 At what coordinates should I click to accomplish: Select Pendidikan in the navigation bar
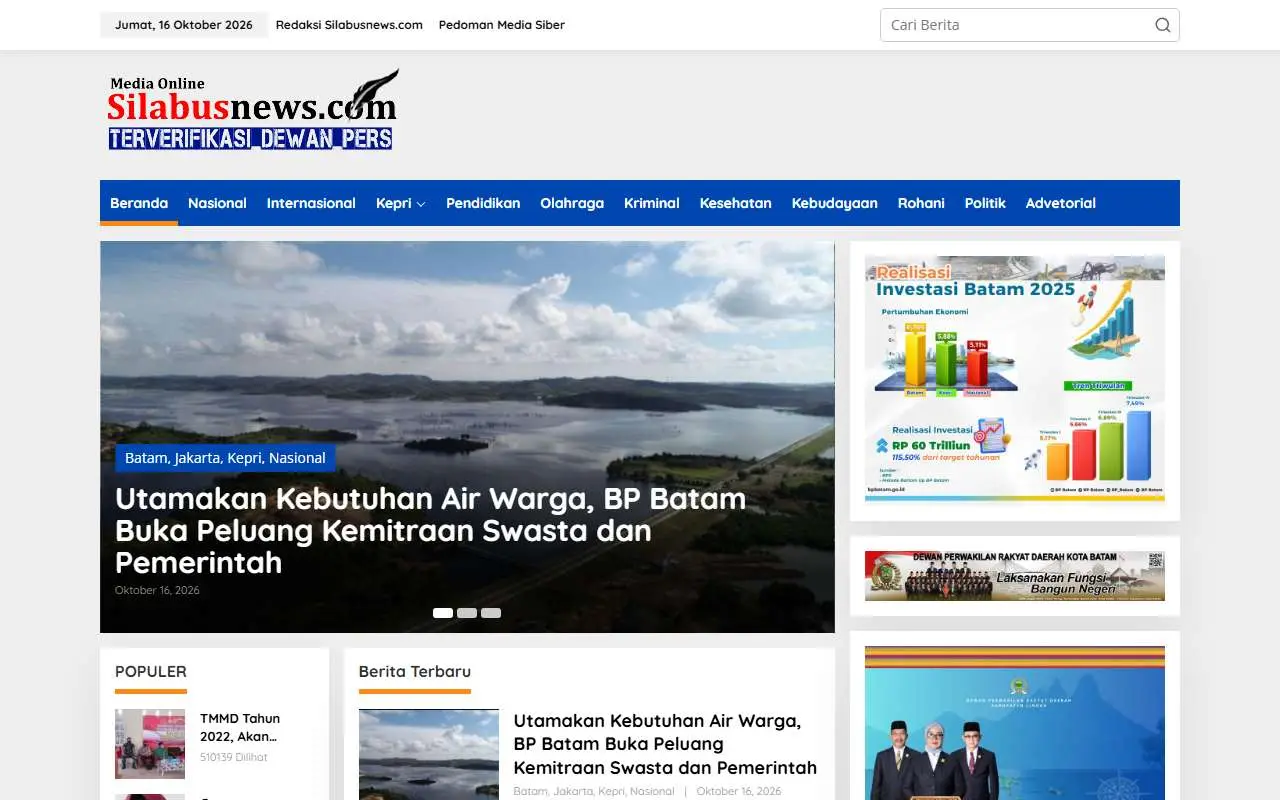483,203
